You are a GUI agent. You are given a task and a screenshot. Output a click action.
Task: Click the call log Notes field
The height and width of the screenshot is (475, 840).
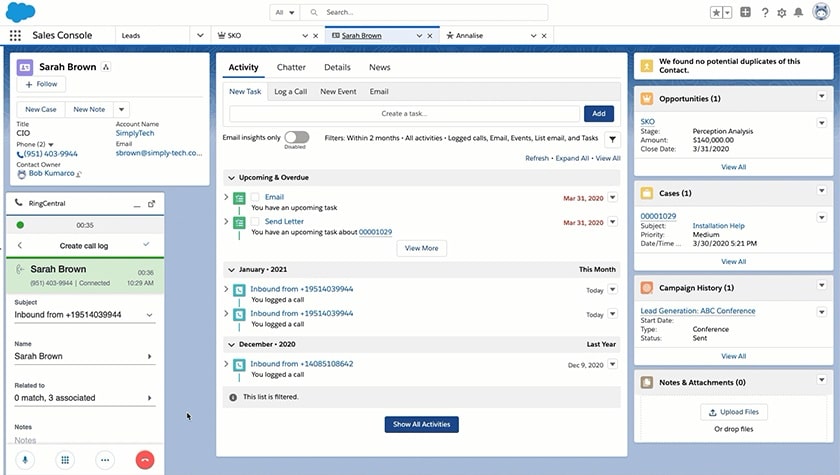pos(85,440)
